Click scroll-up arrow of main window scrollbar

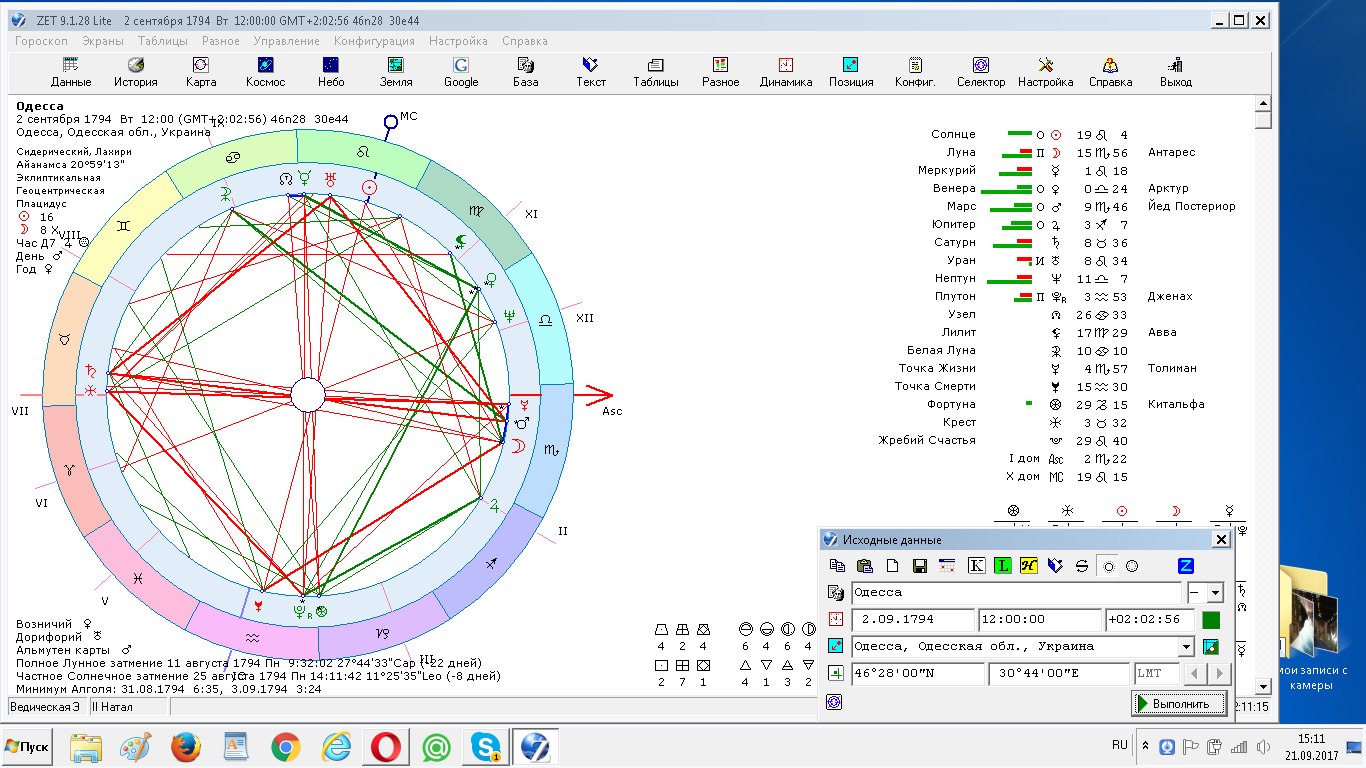coord(1263,103)
